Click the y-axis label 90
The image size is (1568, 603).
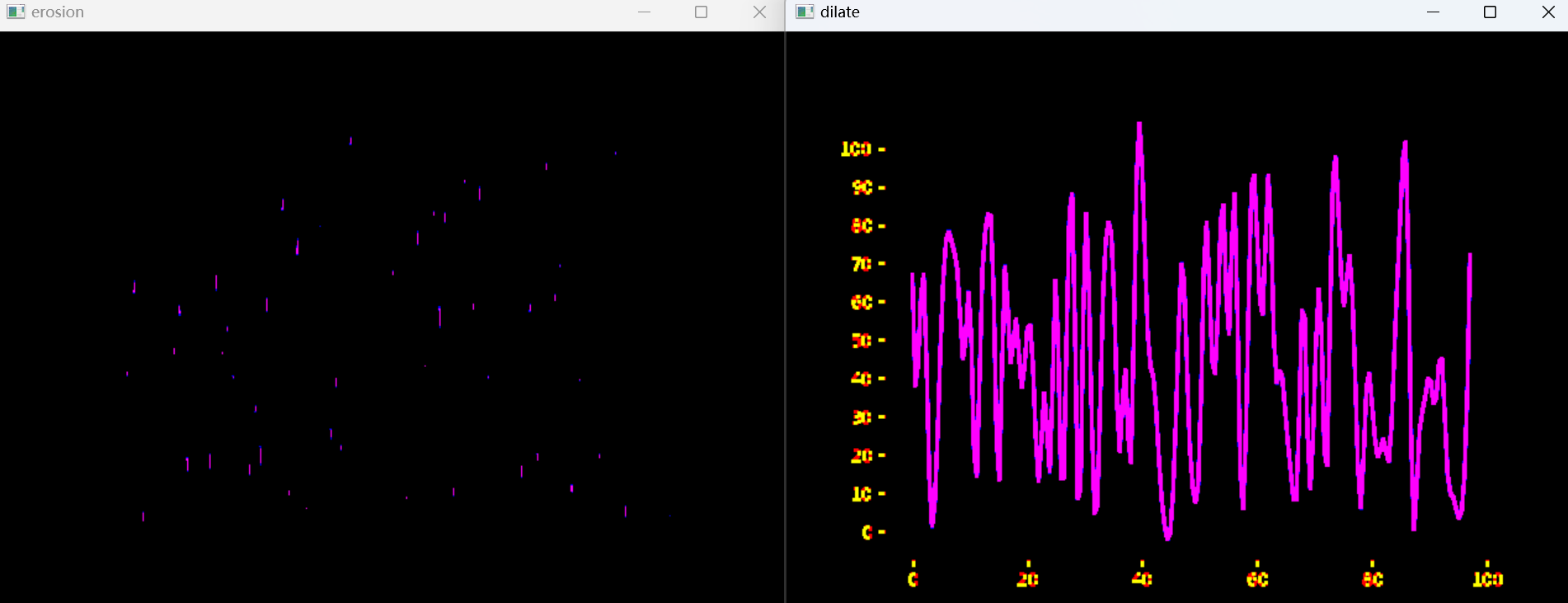(x=861, y=187)
